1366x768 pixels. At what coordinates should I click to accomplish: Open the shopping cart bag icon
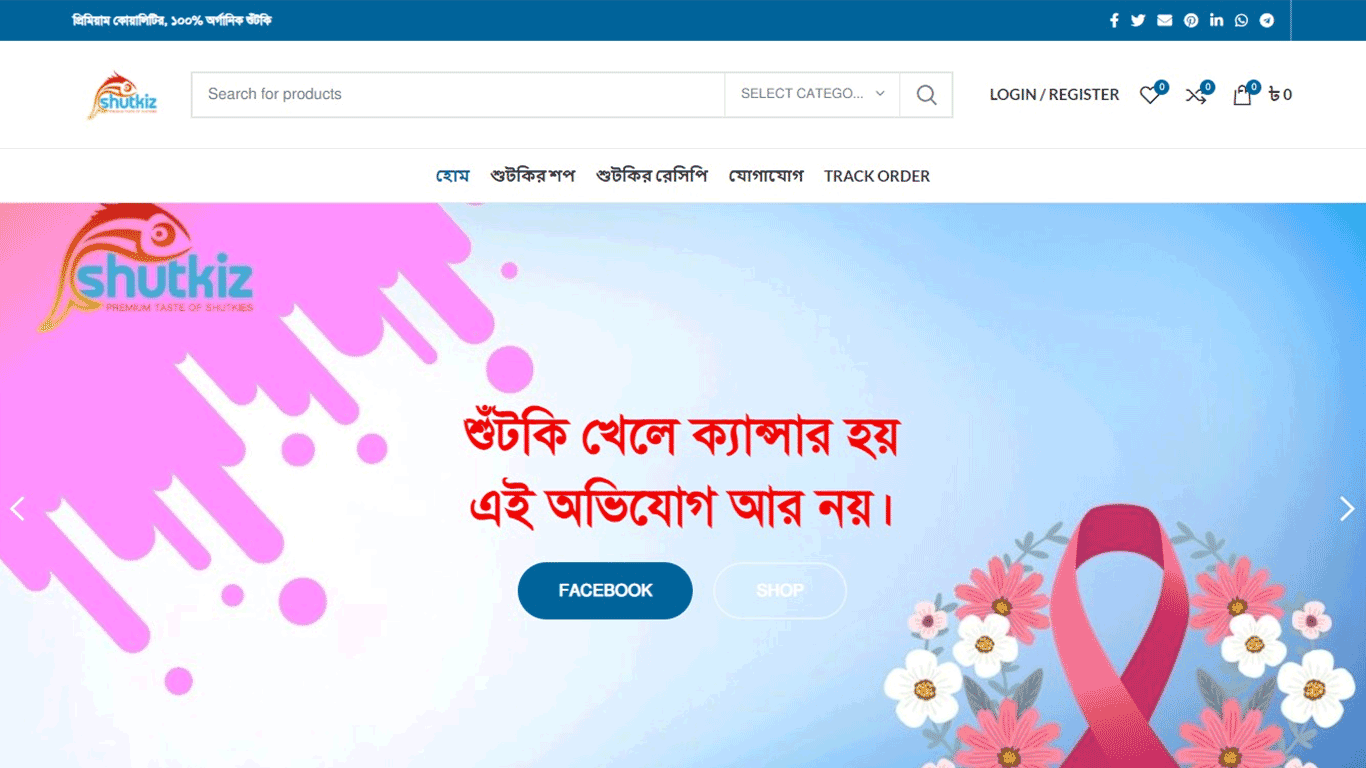pyautogui.click(x=1242, y=95)
